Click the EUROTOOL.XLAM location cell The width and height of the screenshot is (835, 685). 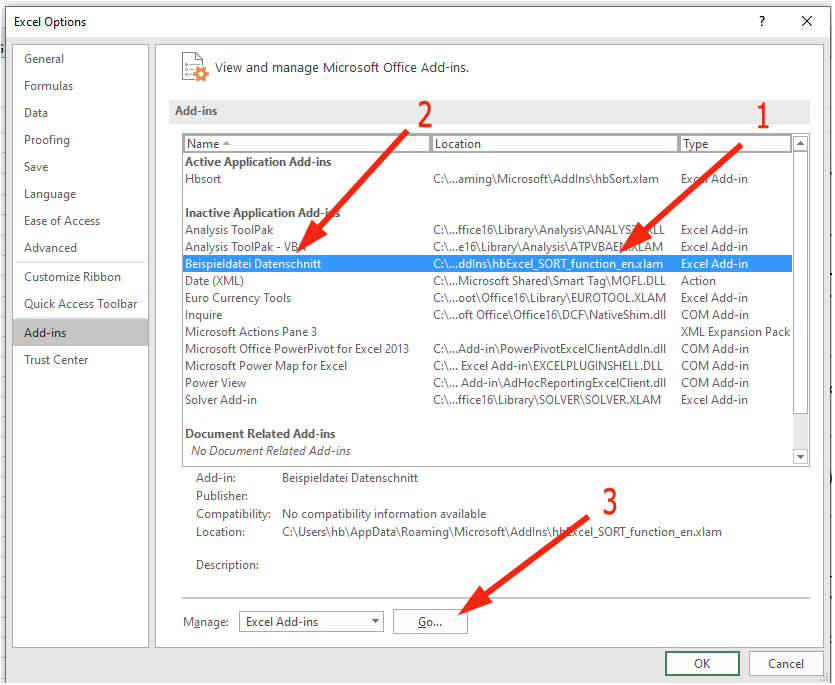549,298
